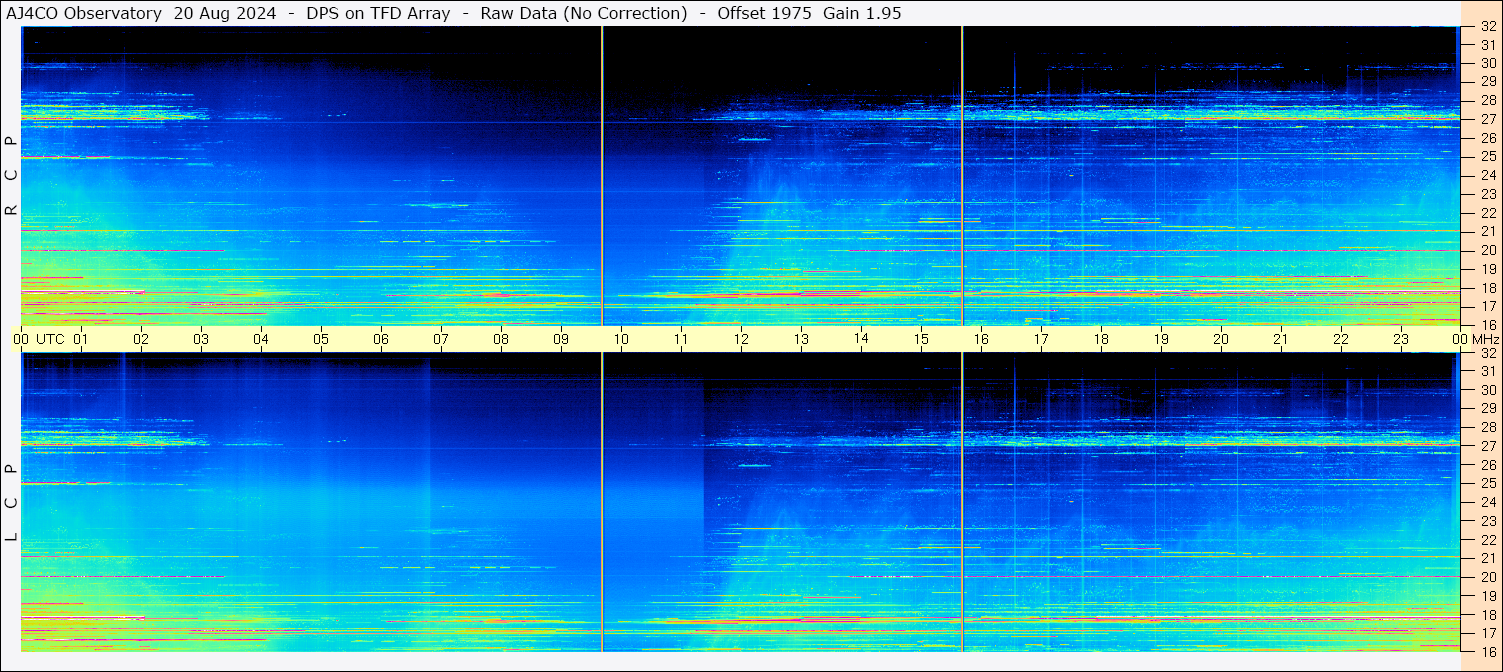
Task: Select the 07 hour label on the time axis
Action: (x=441, y=339)
